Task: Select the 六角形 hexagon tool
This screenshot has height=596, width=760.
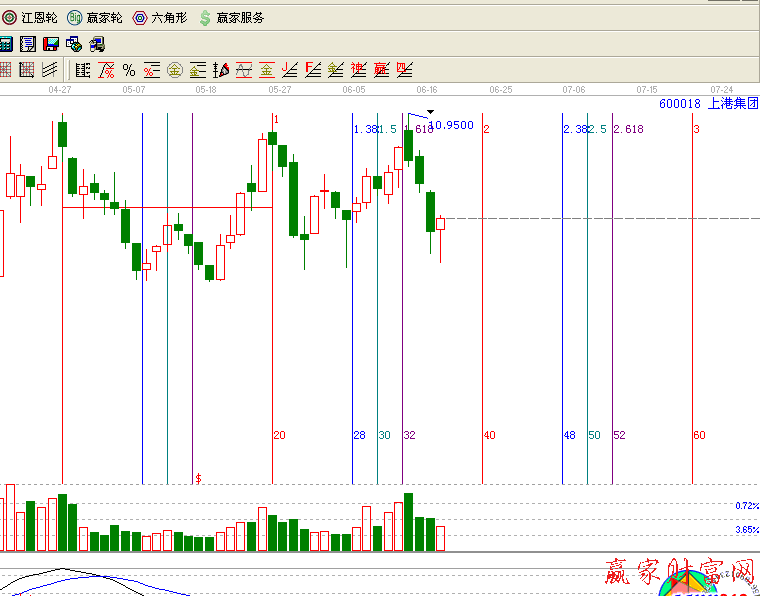Action: 160,18
